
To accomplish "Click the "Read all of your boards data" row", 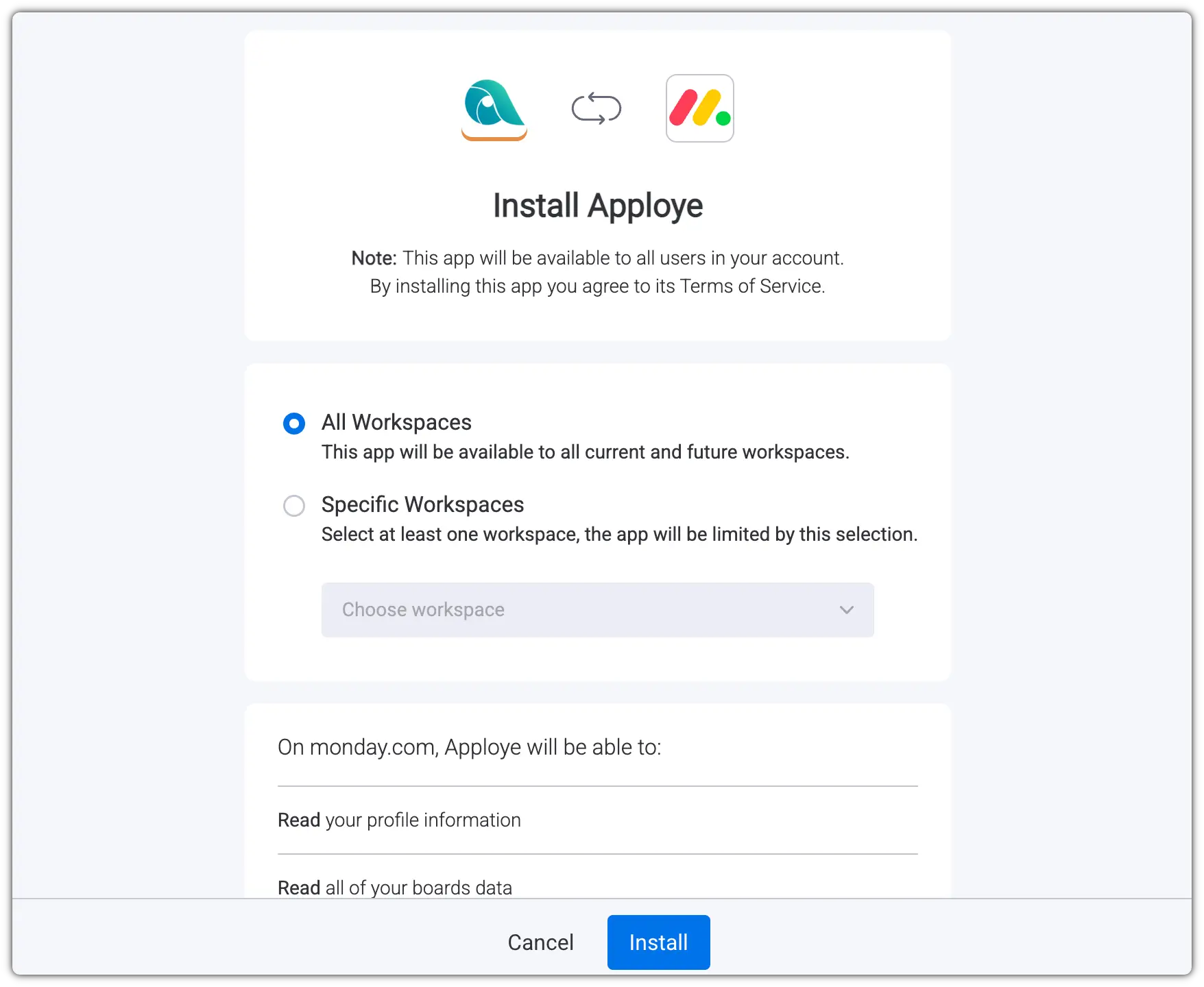I will click(x=395, y=887).
